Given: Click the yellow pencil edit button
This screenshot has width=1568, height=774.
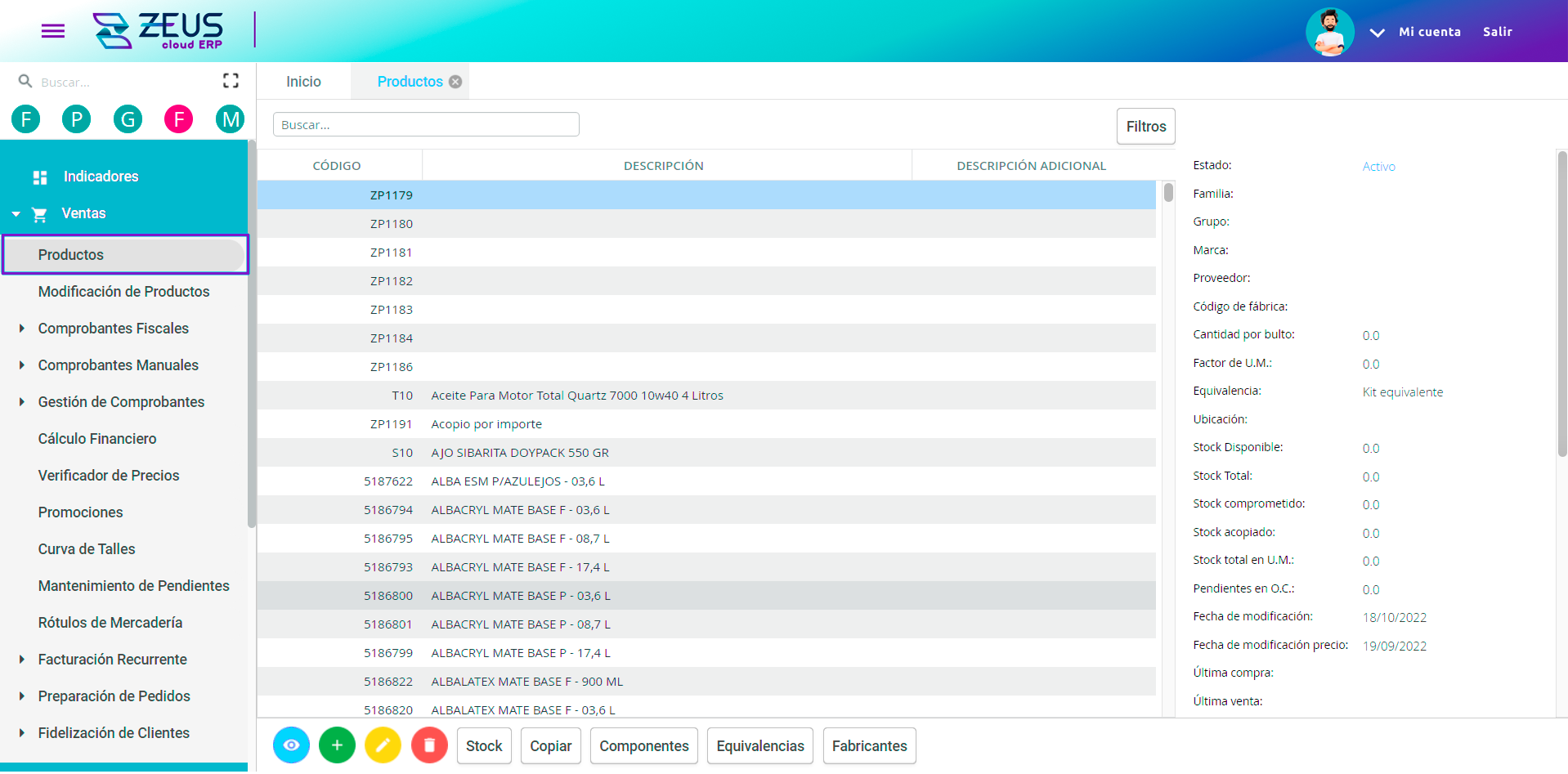Looking at the screenshot, I should [x=383, y=745].
